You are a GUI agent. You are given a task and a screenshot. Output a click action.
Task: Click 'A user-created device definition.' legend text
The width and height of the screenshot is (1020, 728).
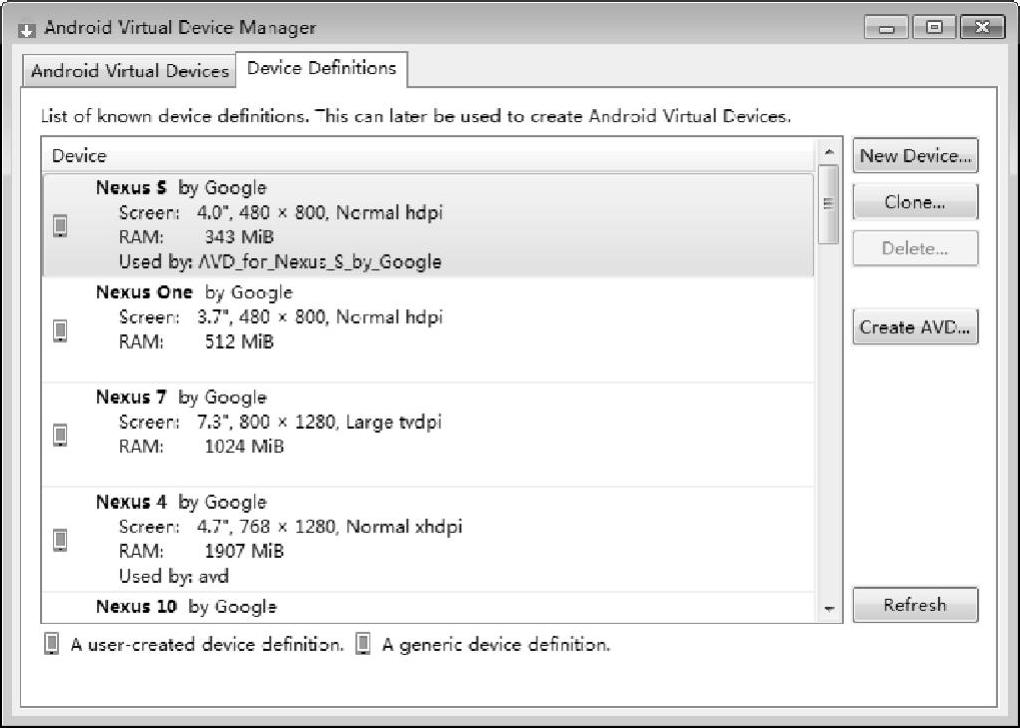(207, 645)
